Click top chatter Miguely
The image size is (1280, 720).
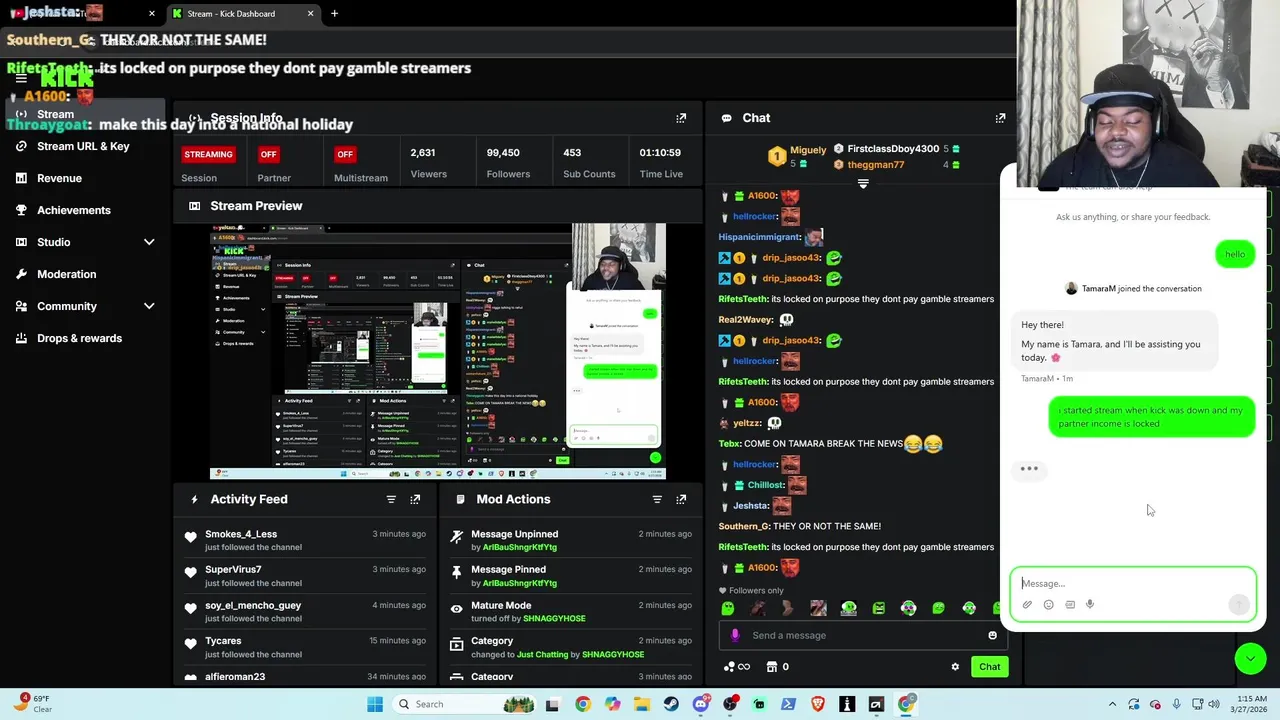click(808, 150)
